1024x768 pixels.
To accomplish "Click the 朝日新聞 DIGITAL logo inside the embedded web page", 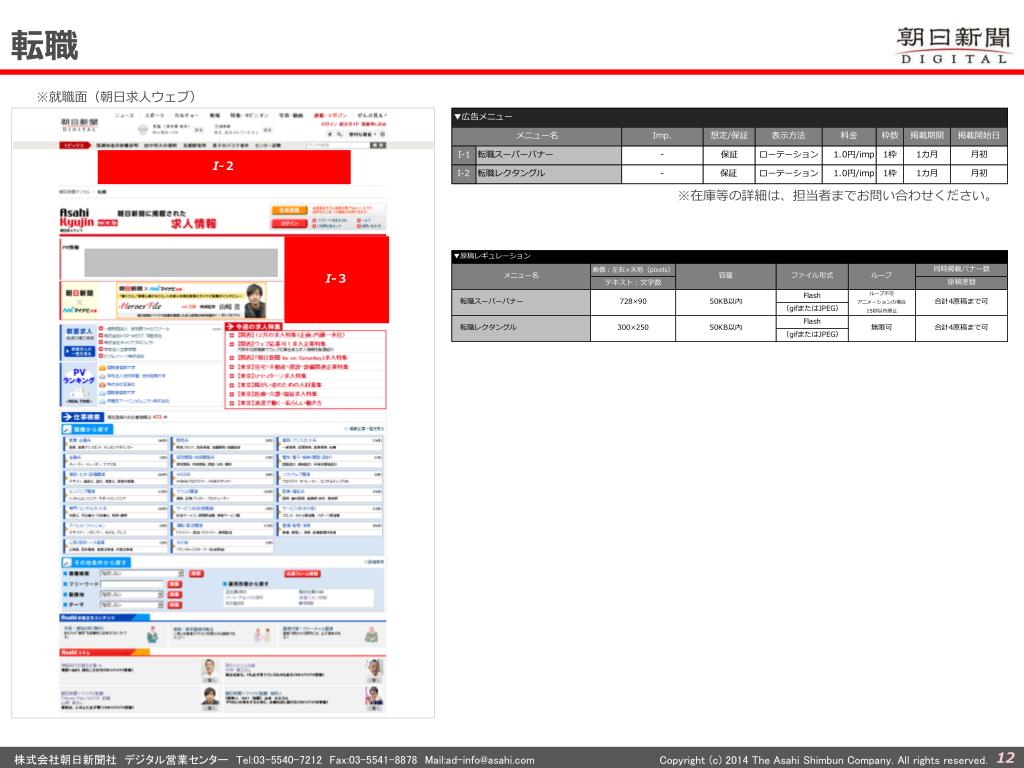I will (79, 125).
